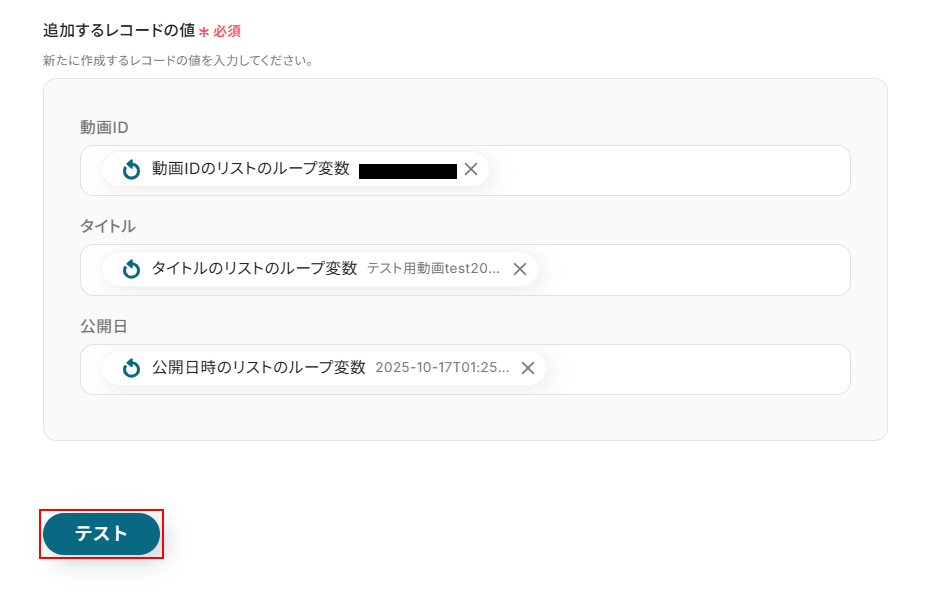Click the 動画ID field label

(x=104, y=127)
